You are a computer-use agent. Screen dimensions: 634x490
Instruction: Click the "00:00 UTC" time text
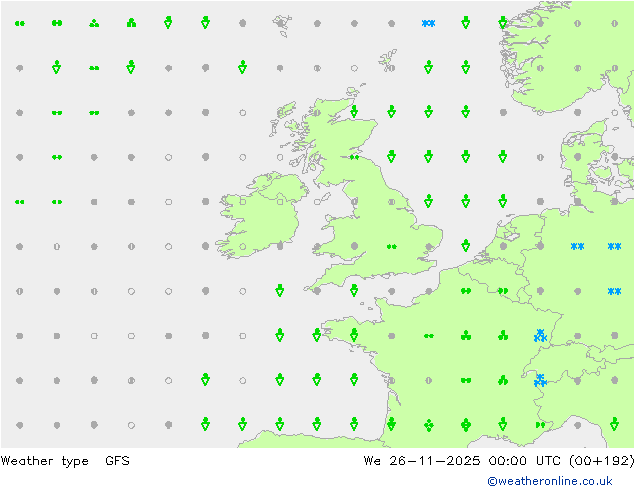(524, 460)
